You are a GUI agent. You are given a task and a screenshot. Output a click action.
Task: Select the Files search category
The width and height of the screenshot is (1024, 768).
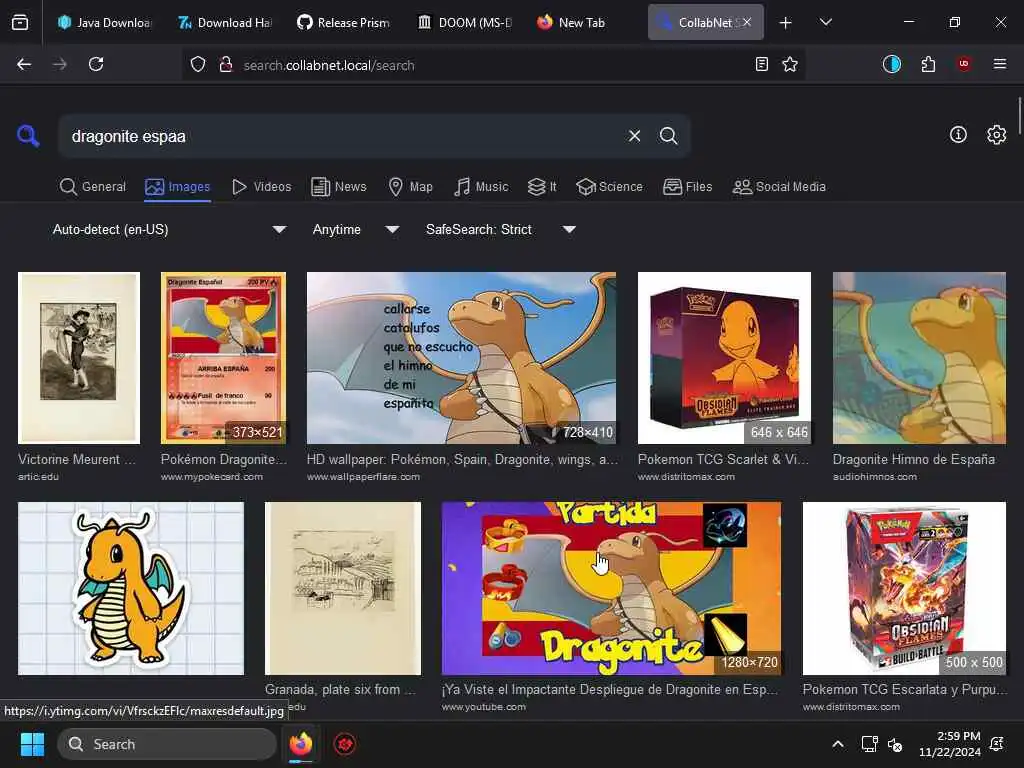click(x=687, y=187)
